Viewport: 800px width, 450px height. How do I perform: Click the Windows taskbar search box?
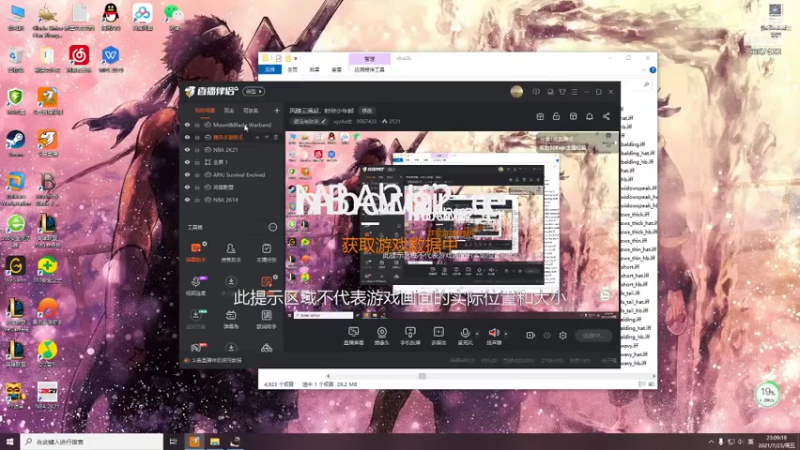pyautogui.click(x=92, y=441)
